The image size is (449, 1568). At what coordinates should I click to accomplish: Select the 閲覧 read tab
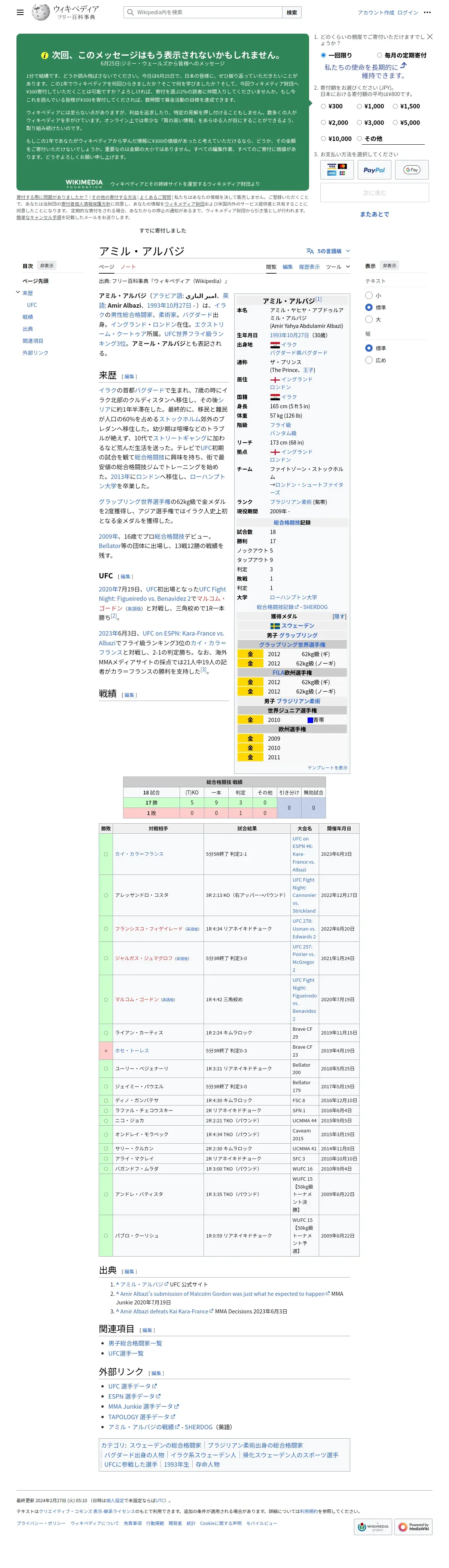click(271, 267)
